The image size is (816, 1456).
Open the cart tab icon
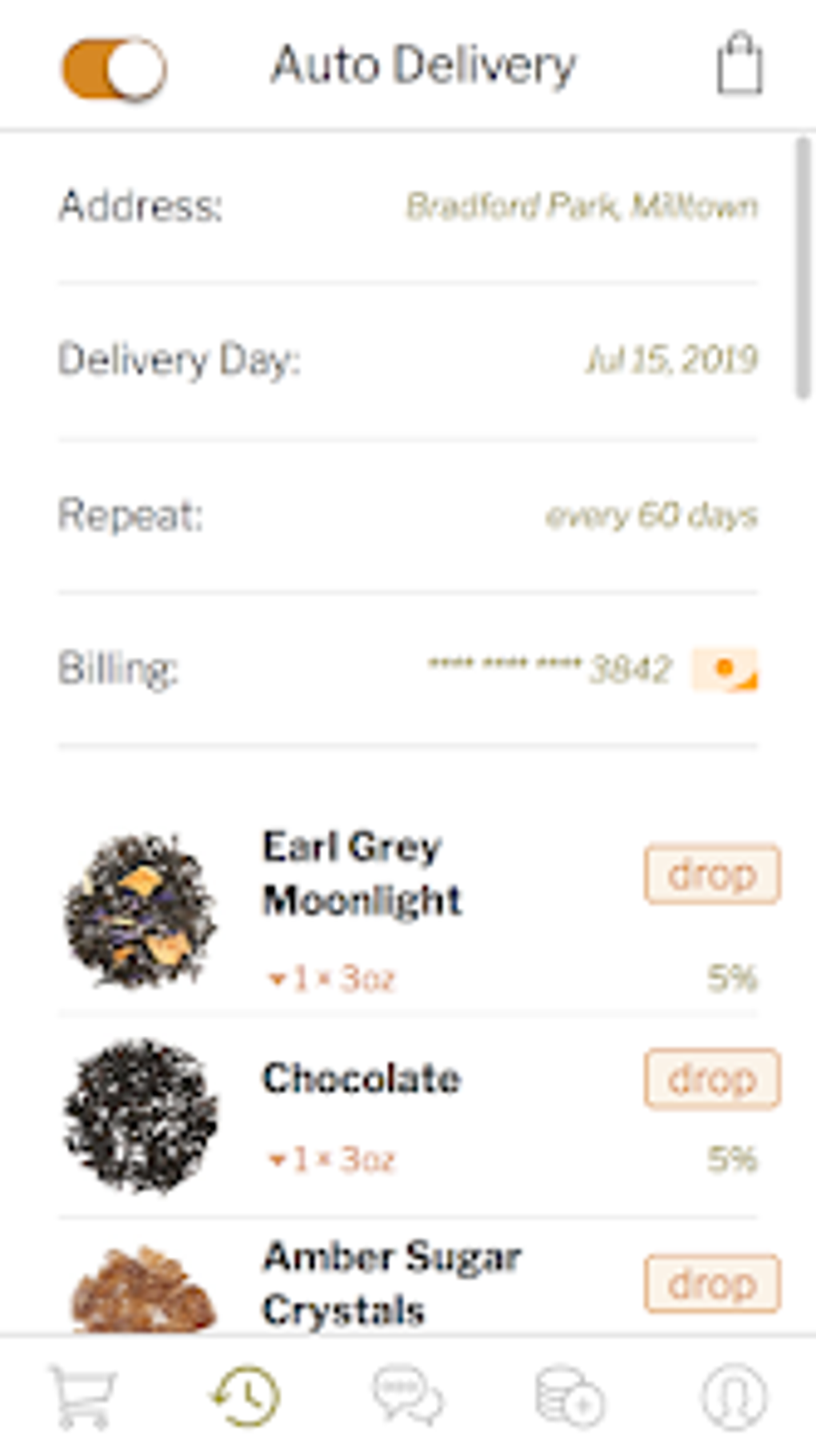coord(83,1396)
